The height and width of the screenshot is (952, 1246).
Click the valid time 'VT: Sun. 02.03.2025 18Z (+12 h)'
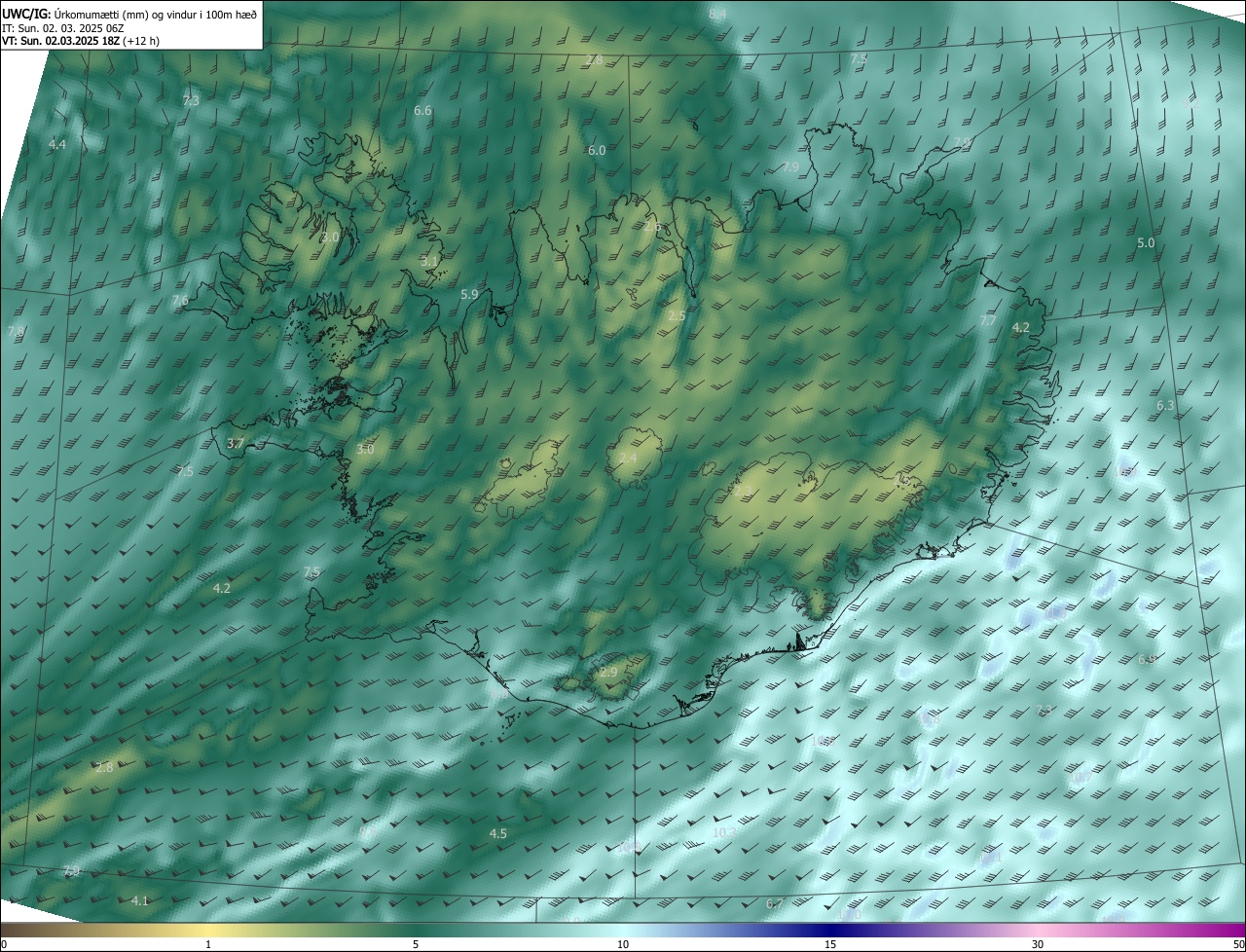click(x=81, y=41)
